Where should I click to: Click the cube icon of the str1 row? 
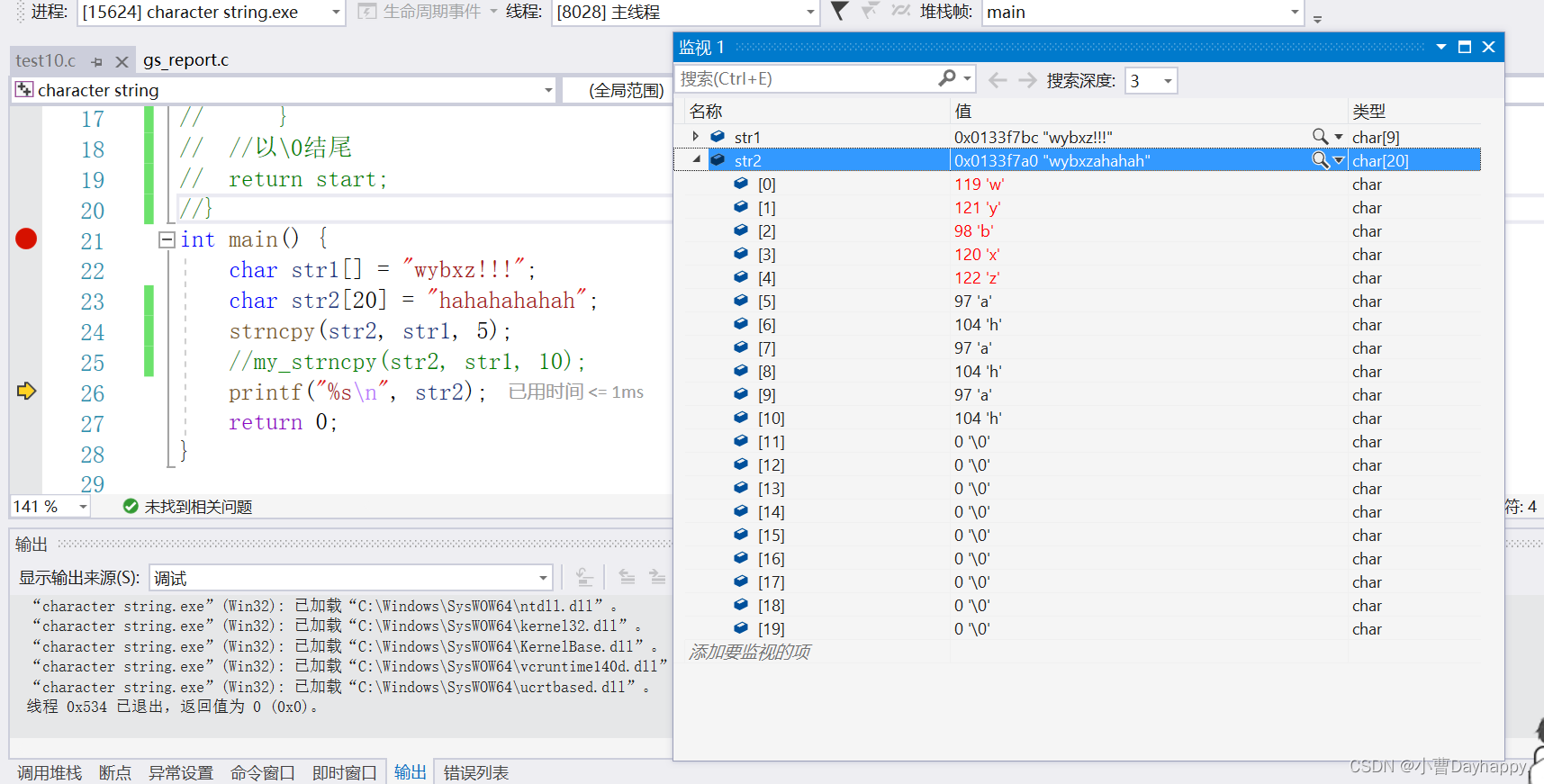[x=718, y=136]
